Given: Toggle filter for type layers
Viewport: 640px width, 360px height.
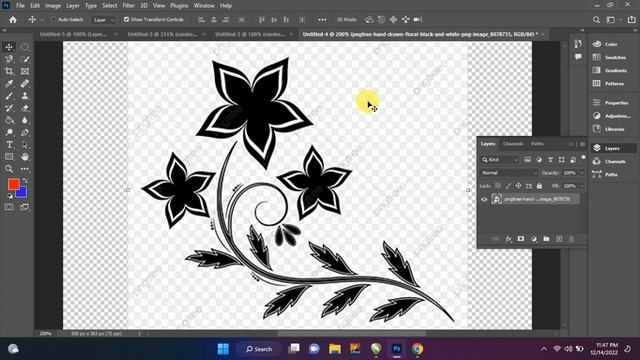Looking at the screenshot, I should (550, 160).
